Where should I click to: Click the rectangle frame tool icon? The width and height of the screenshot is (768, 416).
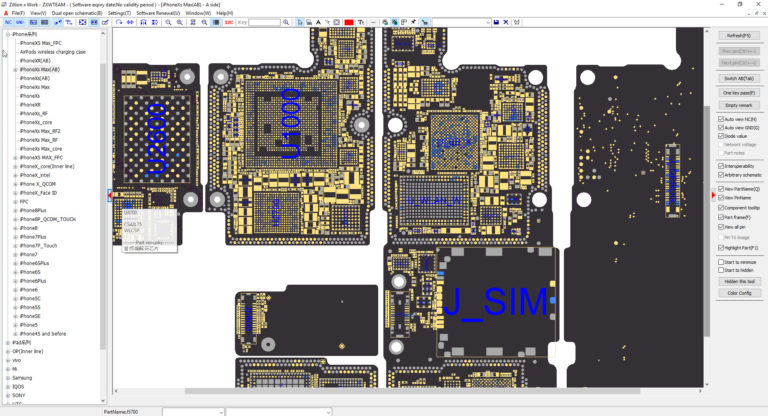point(336,22)
